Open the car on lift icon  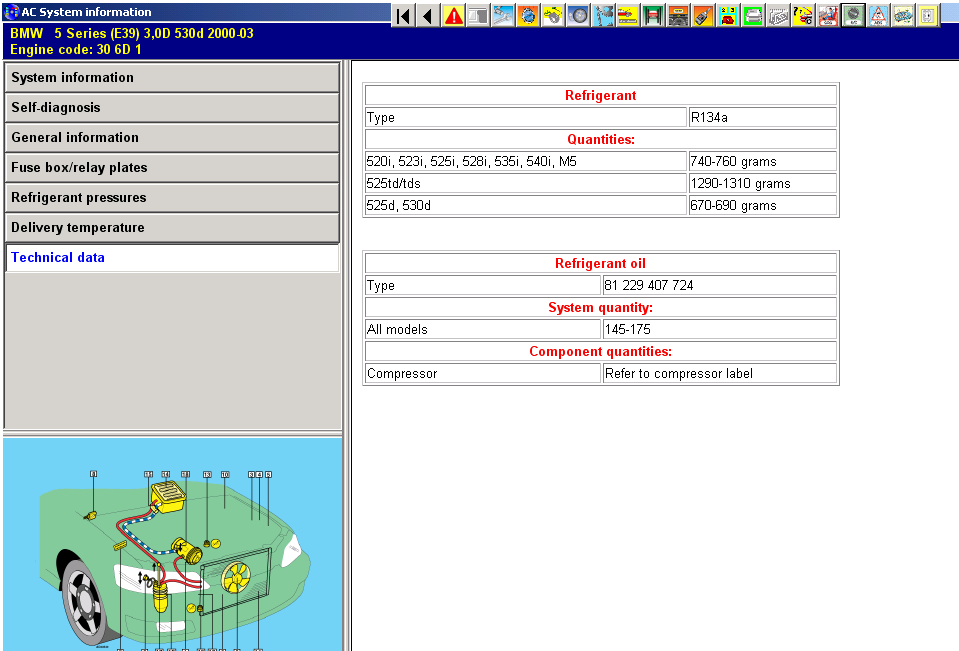tap(653, 16)
